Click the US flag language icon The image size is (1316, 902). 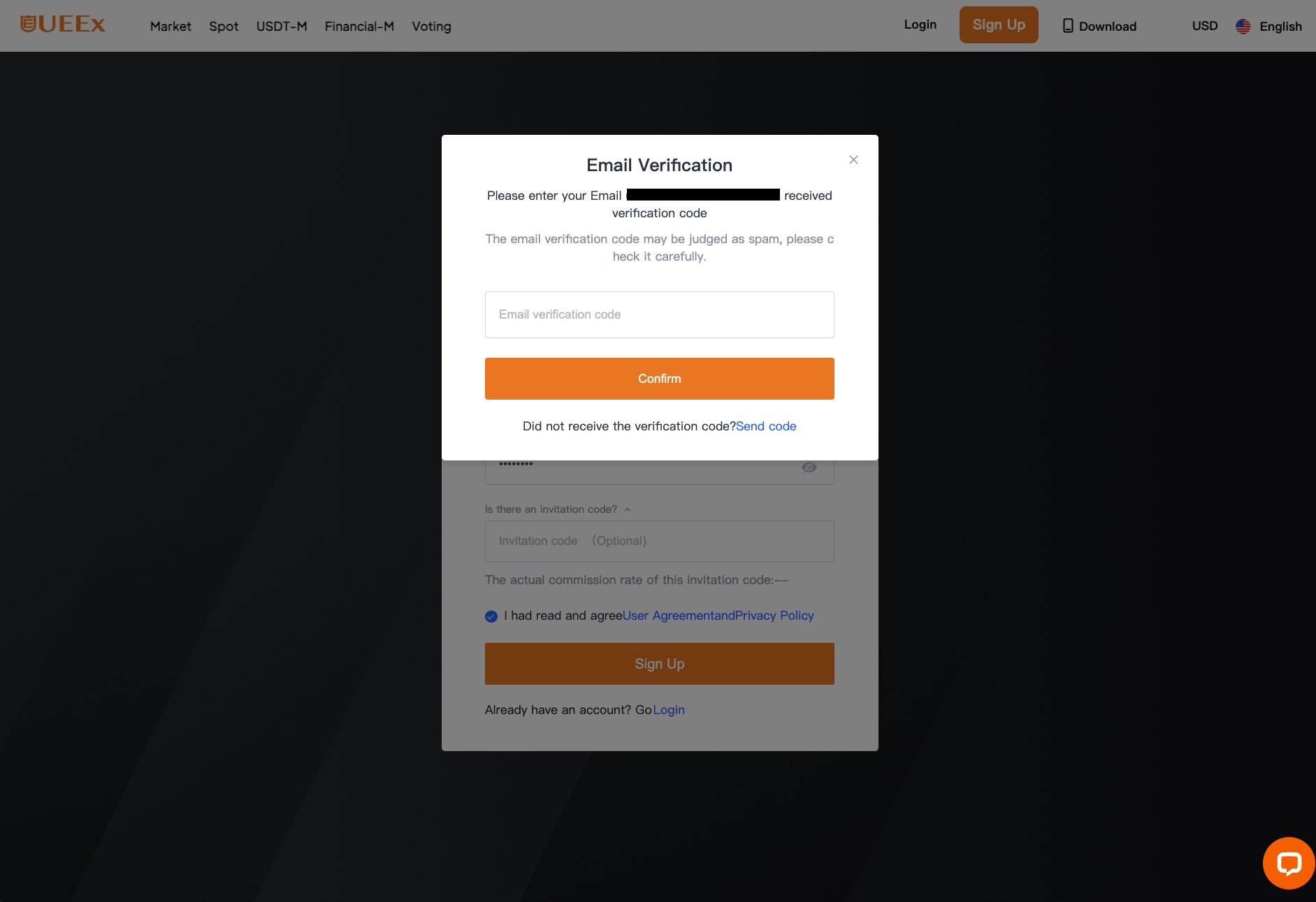(1243, 27)
